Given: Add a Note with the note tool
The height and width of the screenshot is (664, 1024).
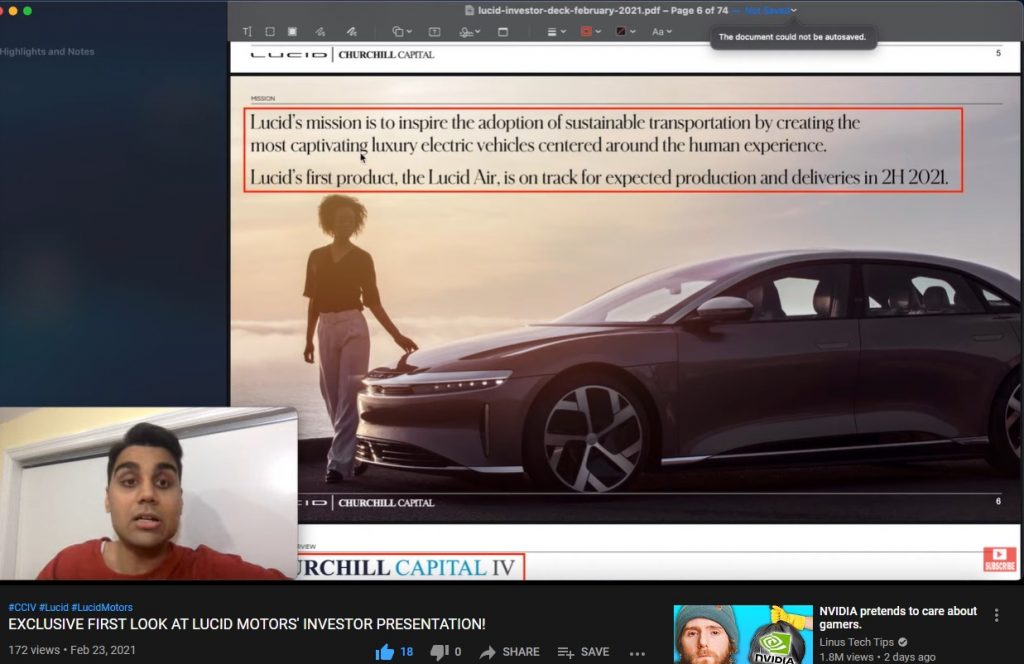Looking at the screenshot, I should coord(503,31).
